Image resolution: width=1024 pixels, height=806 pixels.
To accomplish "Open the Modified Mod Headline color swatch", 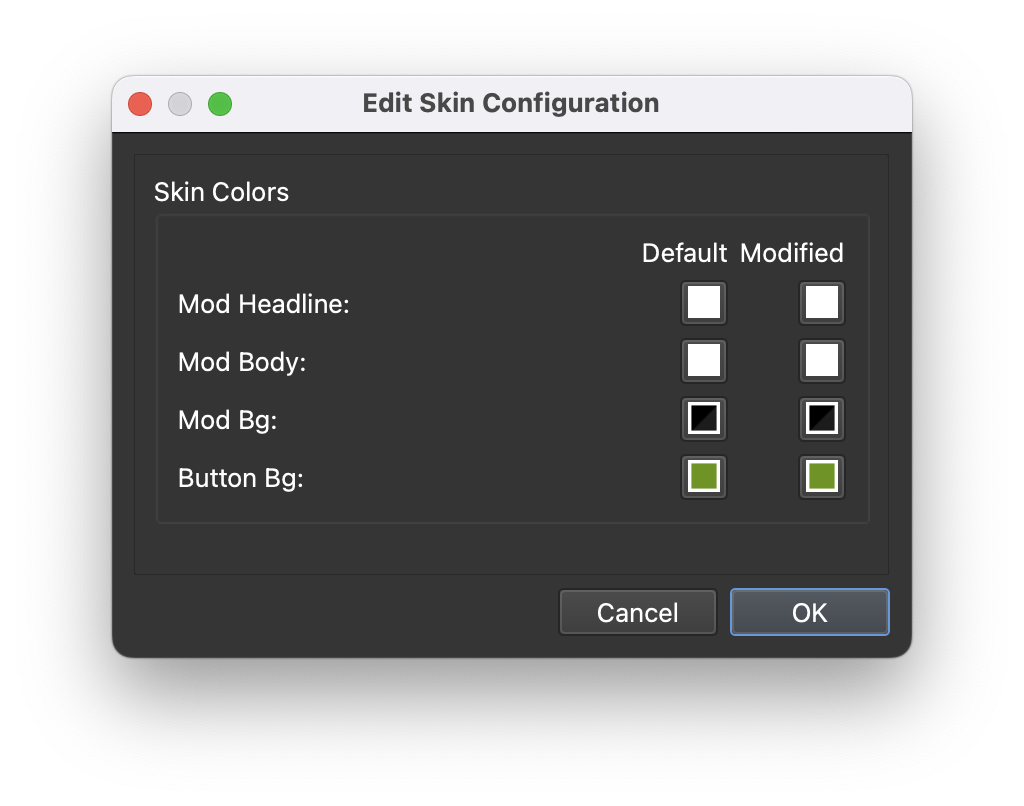I will pyautogui.click(x=822, y=303).
